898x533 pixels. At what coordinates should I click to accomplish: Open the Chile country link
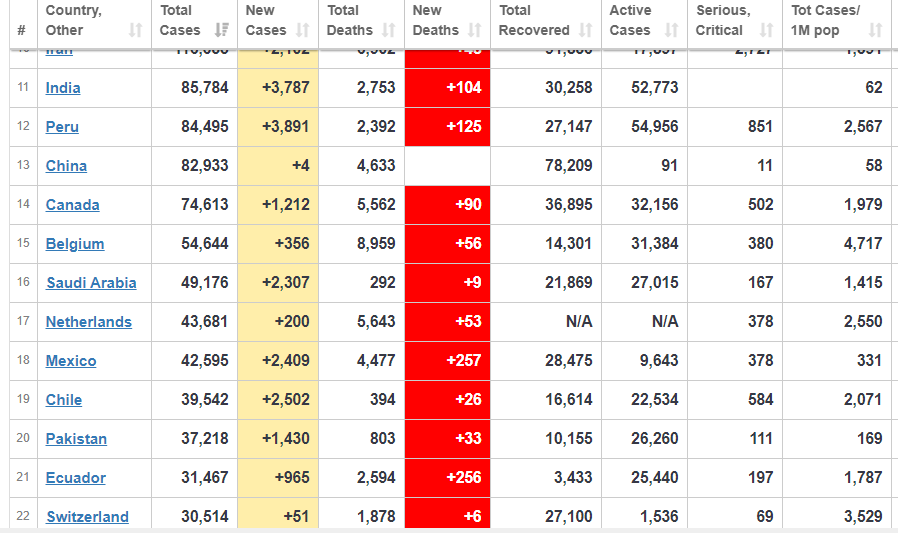click(64, 399)
